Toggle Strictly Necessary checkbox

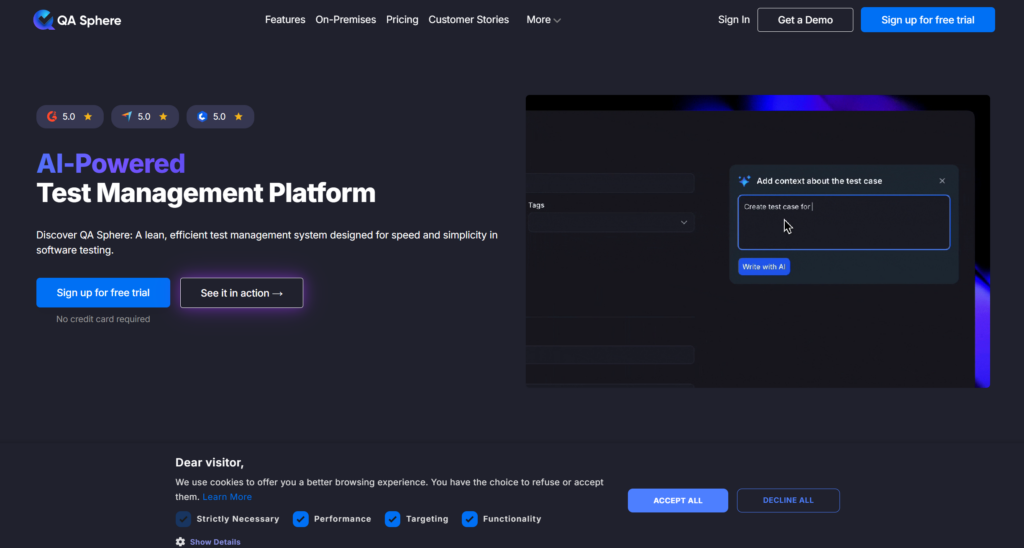click(184, 519)
